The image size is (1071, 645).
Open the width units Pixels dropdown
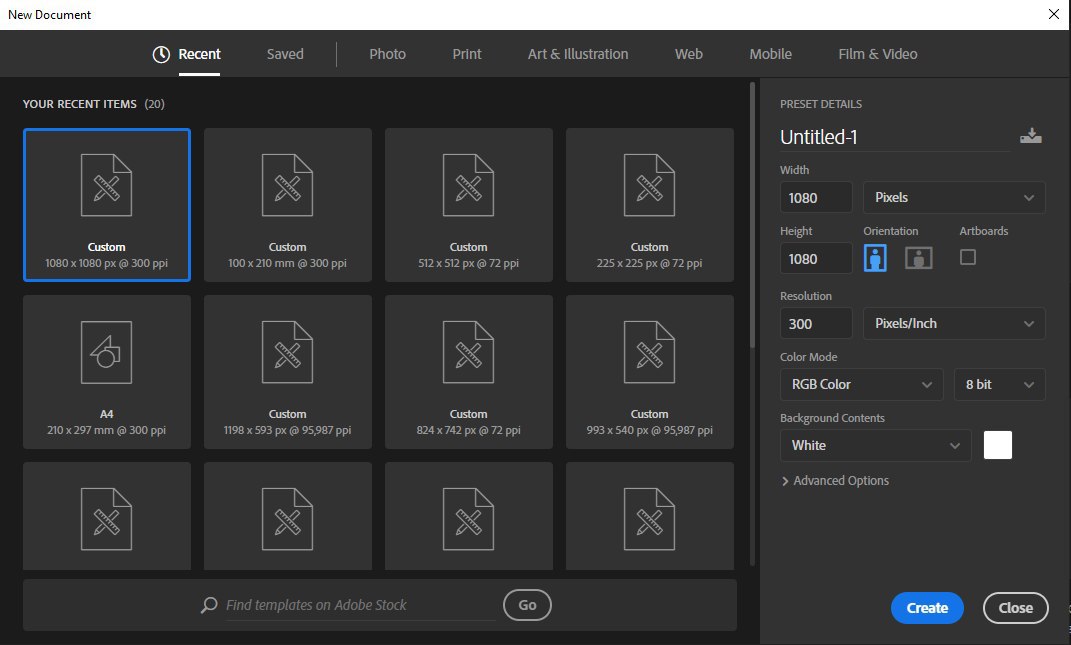pos(954,197)
